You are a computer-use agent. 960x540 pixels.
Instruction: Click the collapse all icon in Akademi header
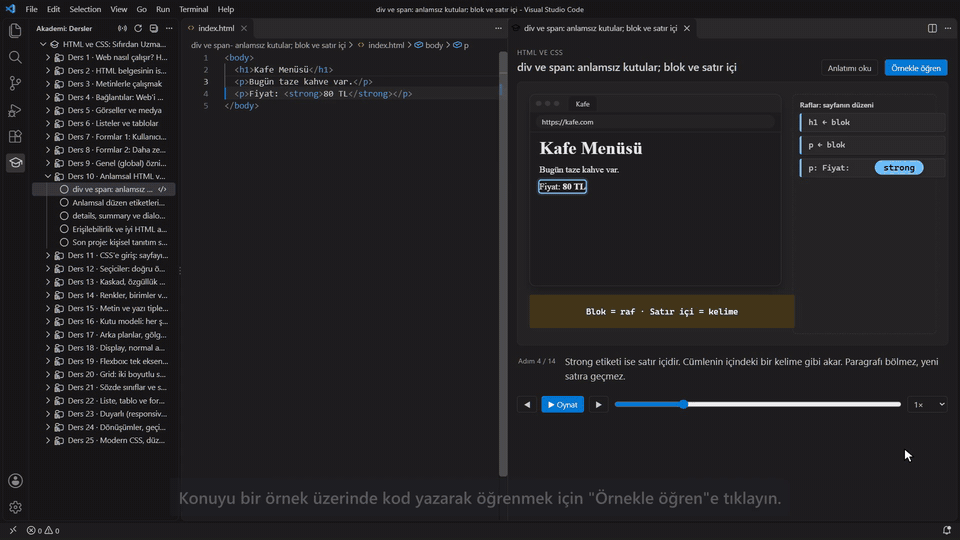154,28
